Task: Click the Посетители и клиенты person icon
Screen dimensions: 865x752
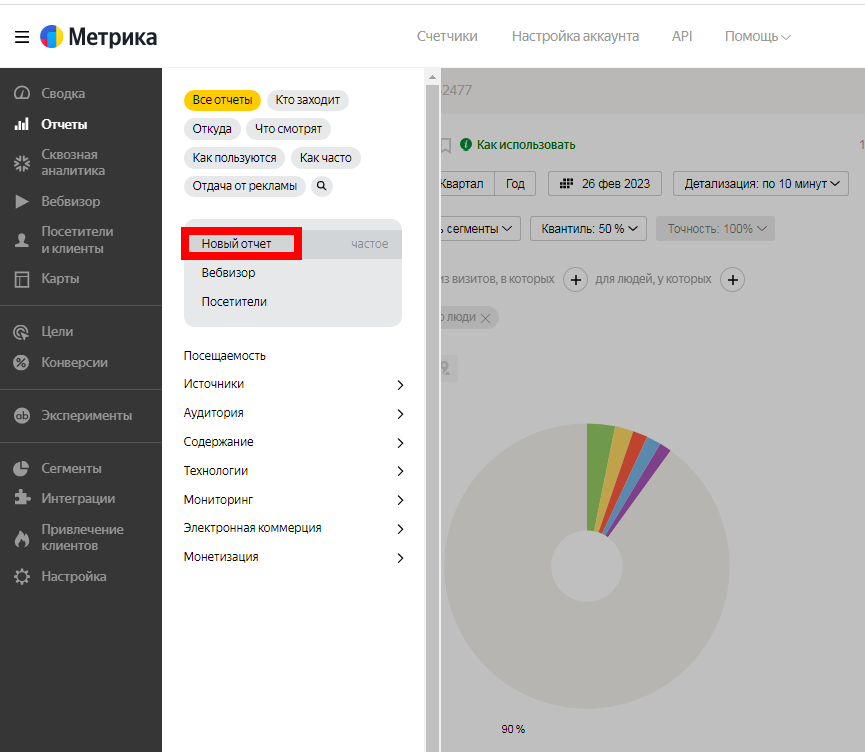Action: pos(22,240)
